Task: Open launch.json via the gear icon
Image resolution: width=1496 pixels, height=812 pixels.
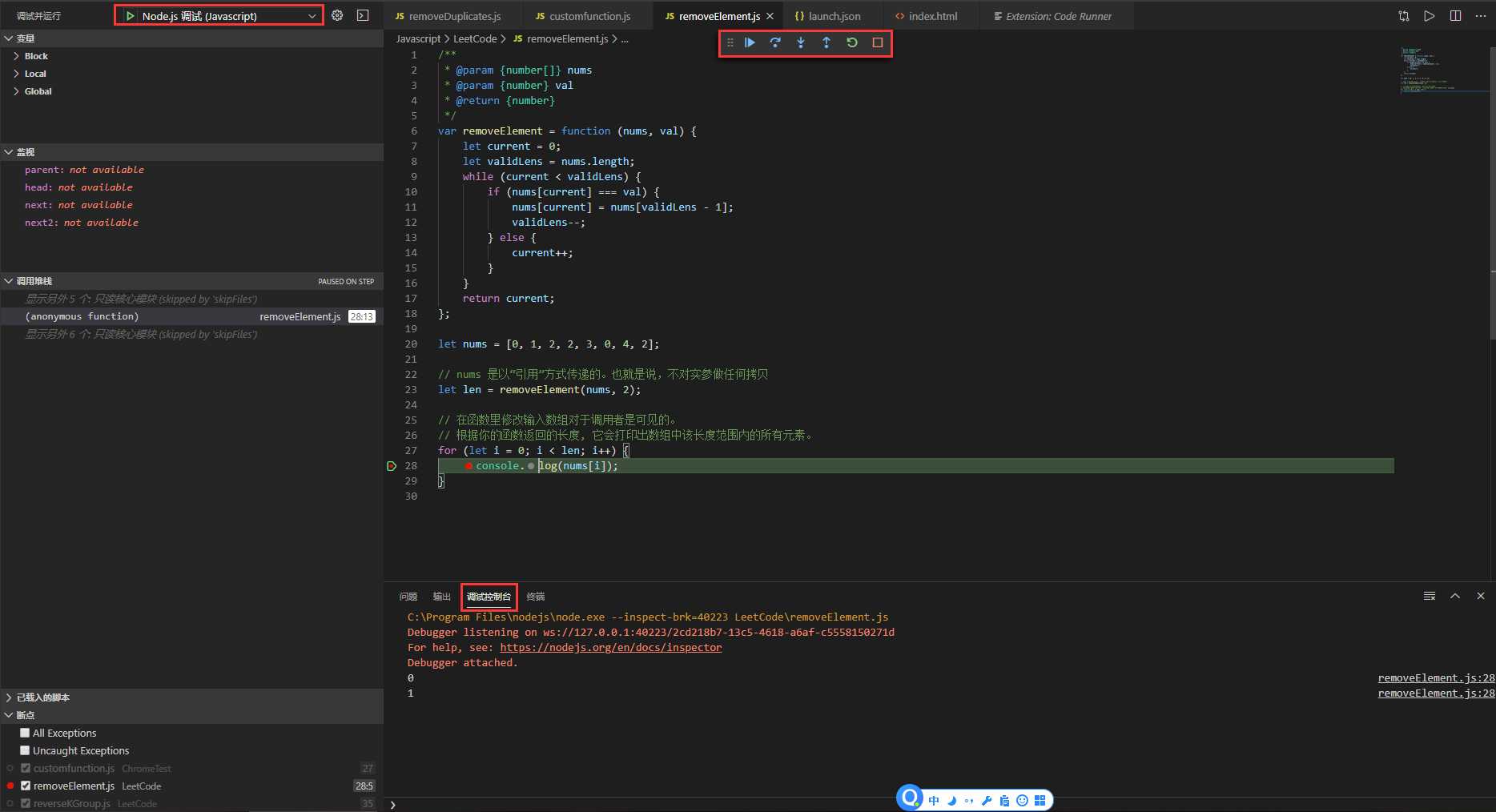Action: click(337, 15)
